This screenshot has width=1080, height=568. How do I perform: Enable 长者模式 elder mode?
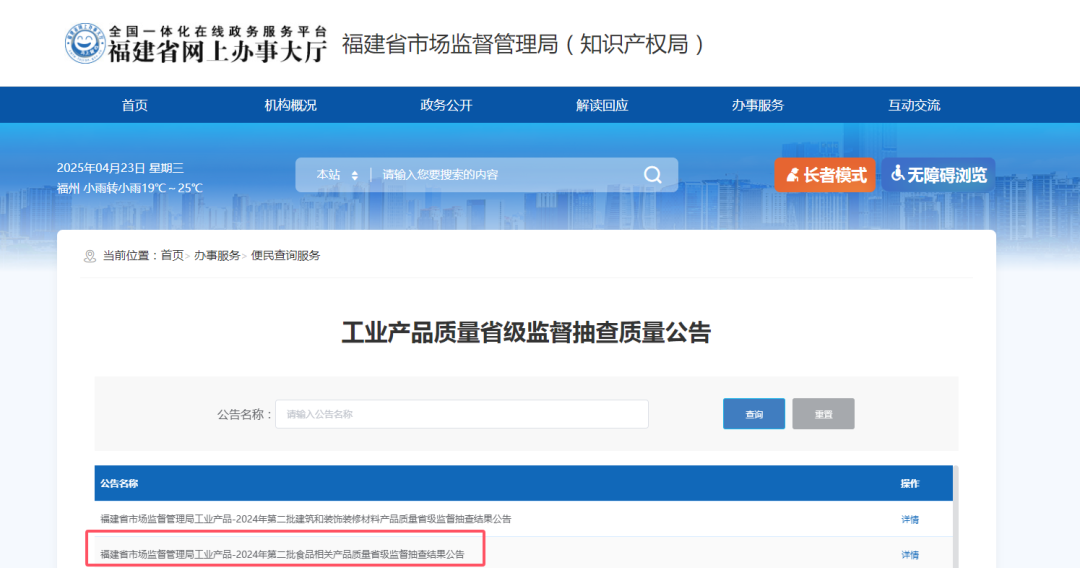(x=824, y=175)
